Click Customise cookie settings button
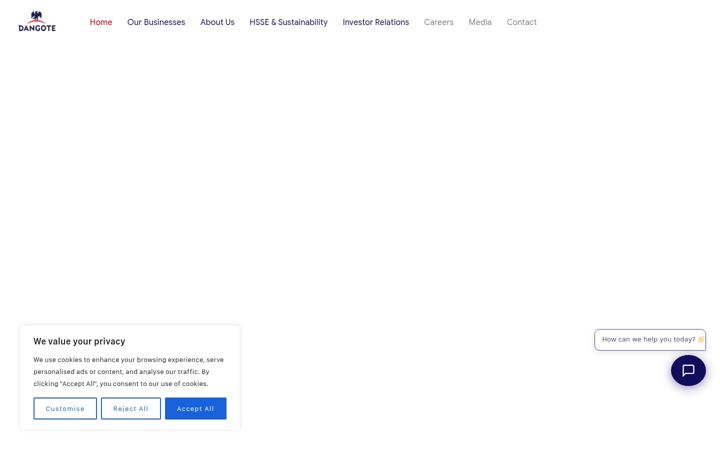This screenshot has height=450, width=720. (65, 408)
